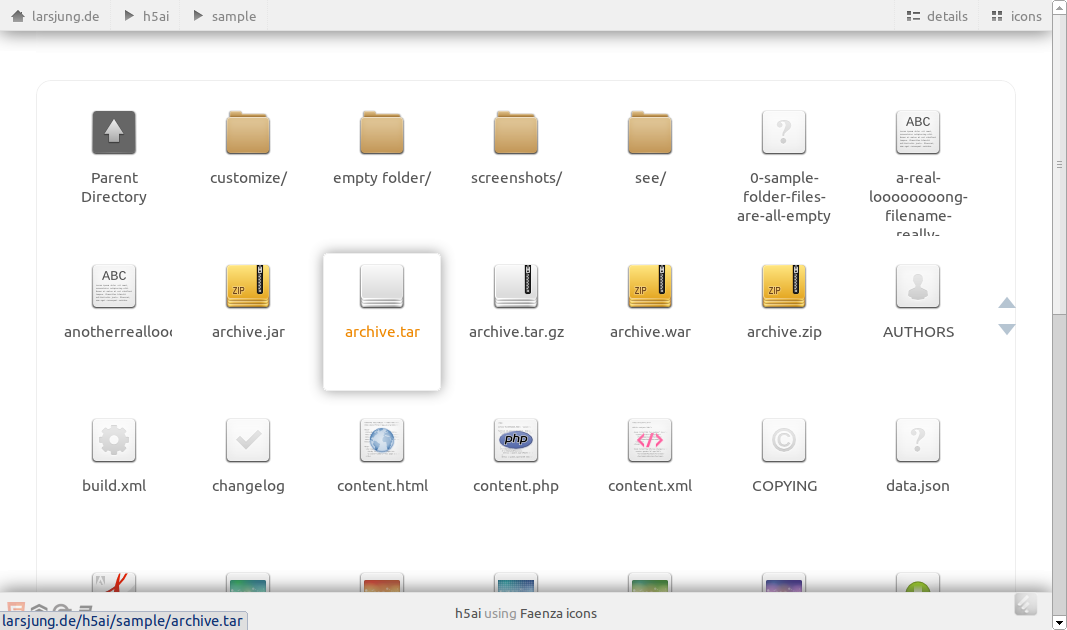Image resolution: width=1067 pixels, height=630 pixels.
Task: Click the up sort arrow near AUTHORS
Action: pyautogui.click(x=1007, y=303)
